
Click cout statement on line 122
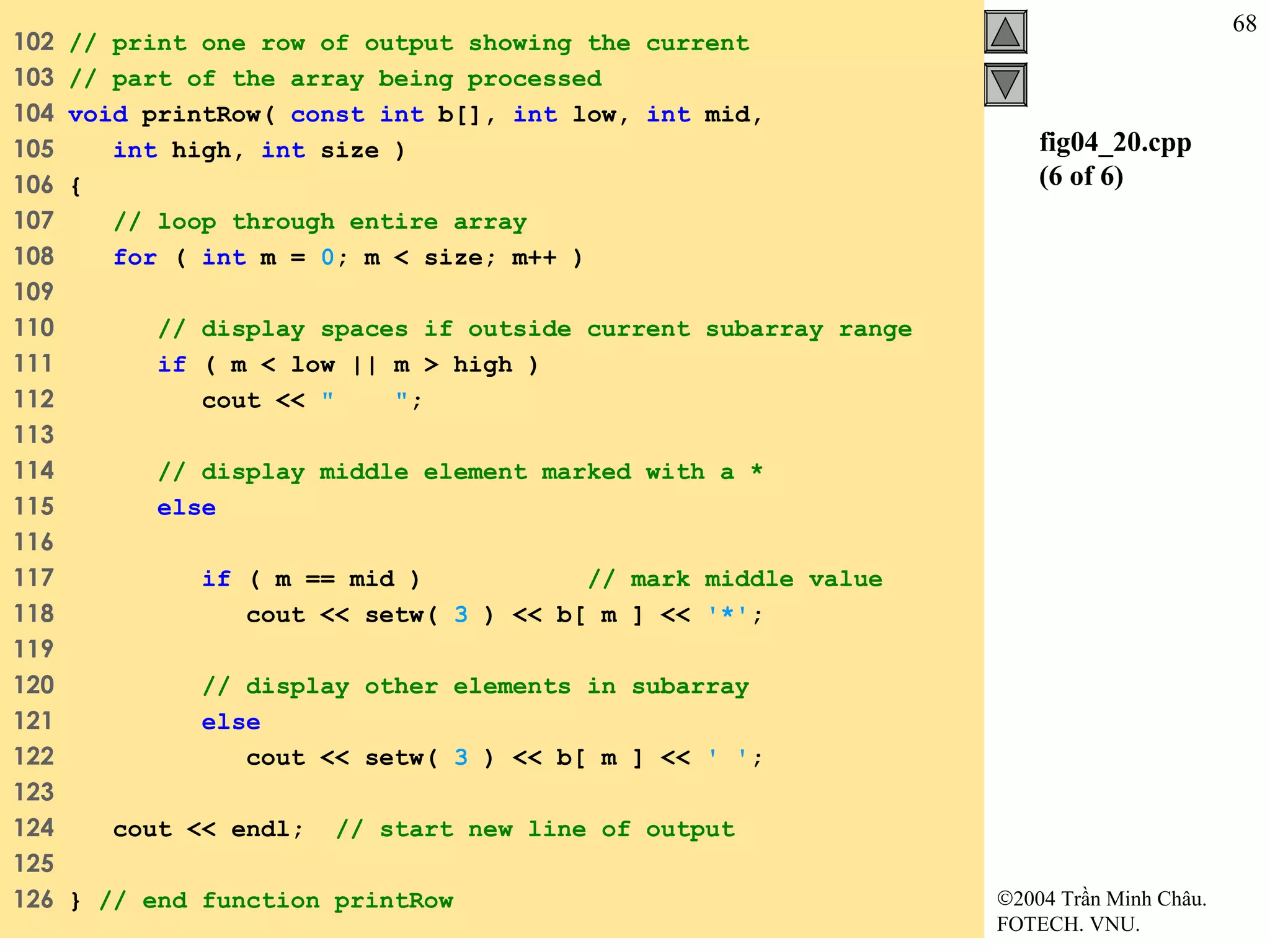[x=505, y=758]
